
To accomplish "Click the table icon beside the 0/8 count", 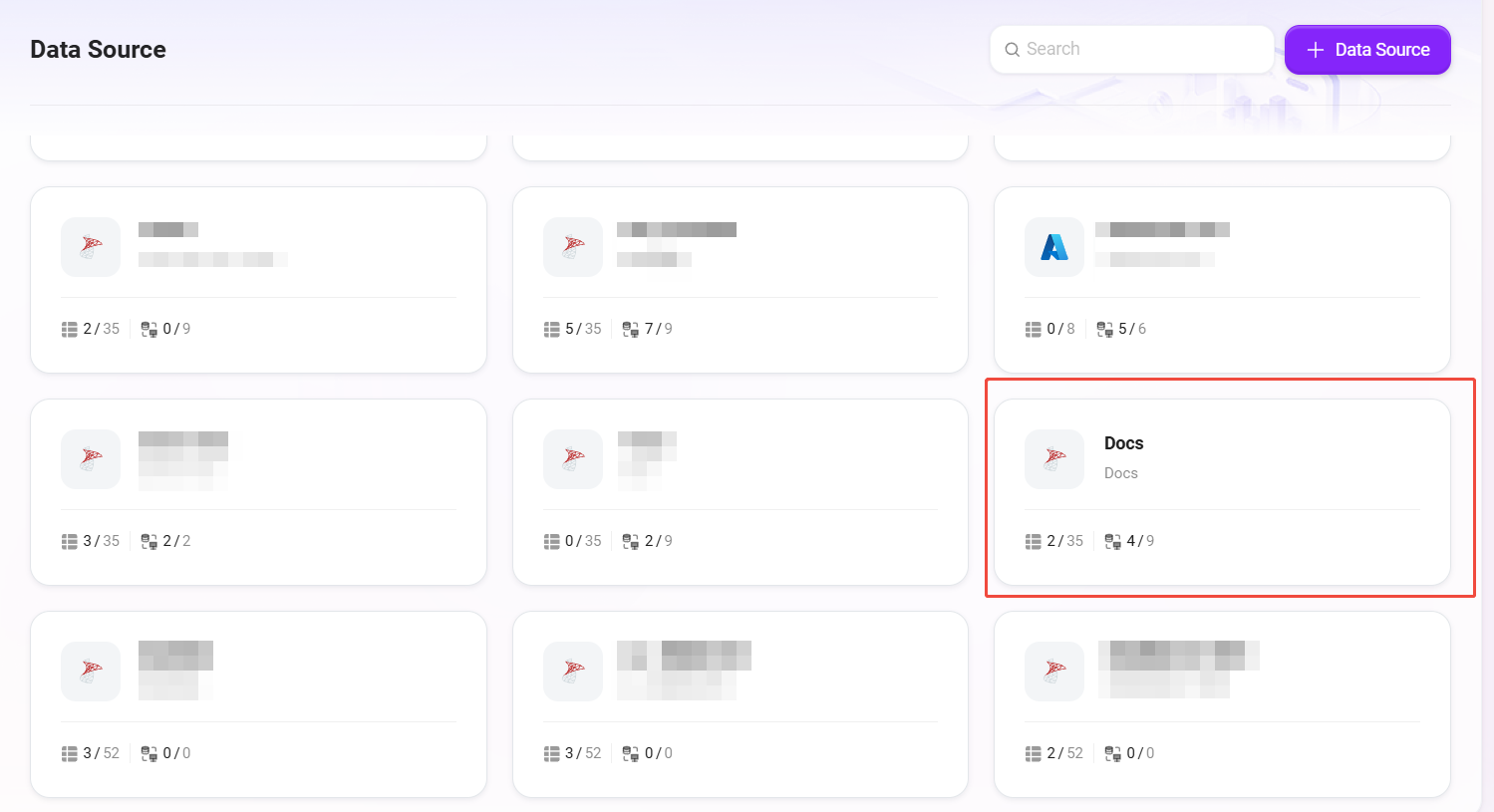I will 1034,329.
